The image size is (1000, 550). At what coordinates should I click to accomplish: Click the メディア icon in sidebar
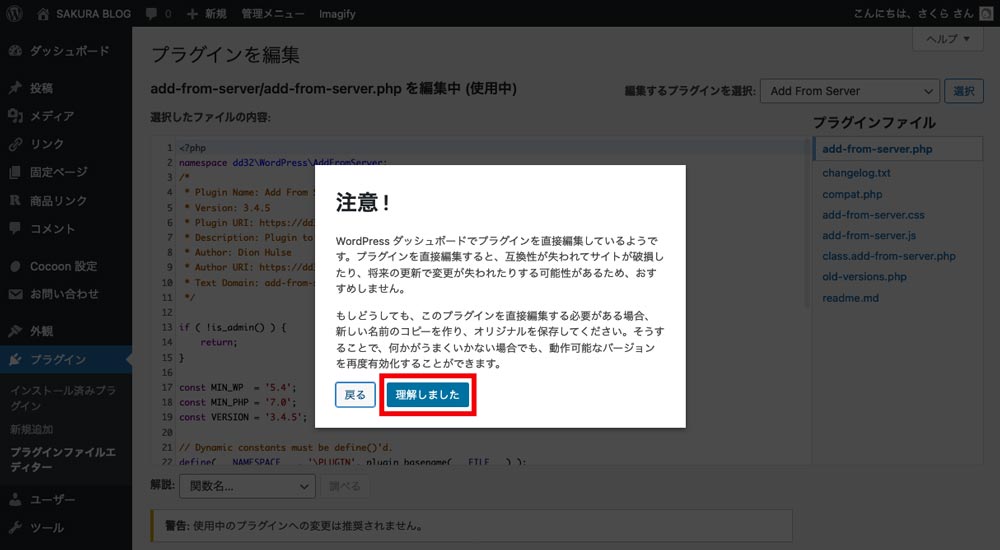[x=15, y=115]
